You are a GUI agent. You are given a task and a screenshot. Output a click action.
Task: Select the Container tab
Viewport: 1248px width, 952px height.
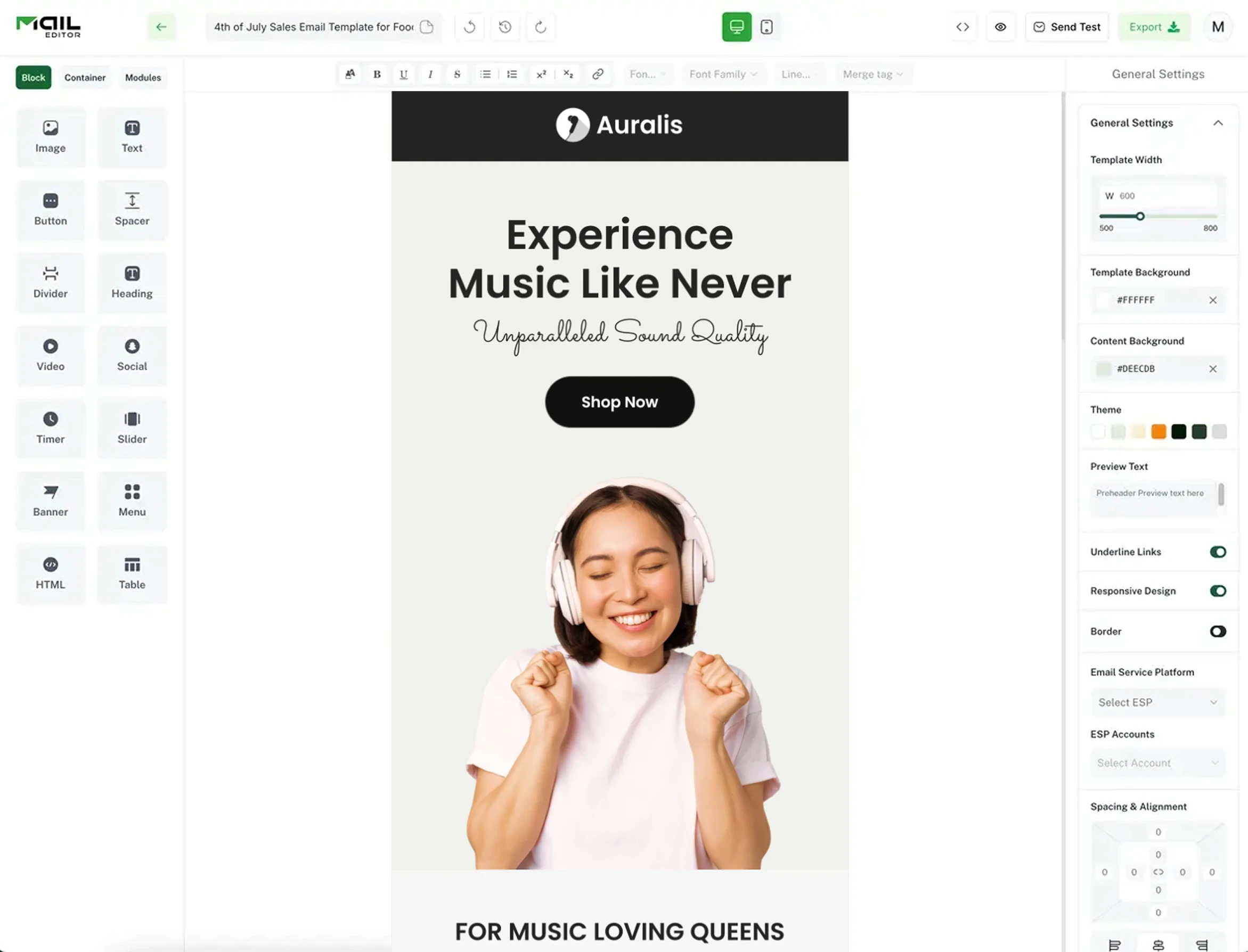tap(85, 78)
